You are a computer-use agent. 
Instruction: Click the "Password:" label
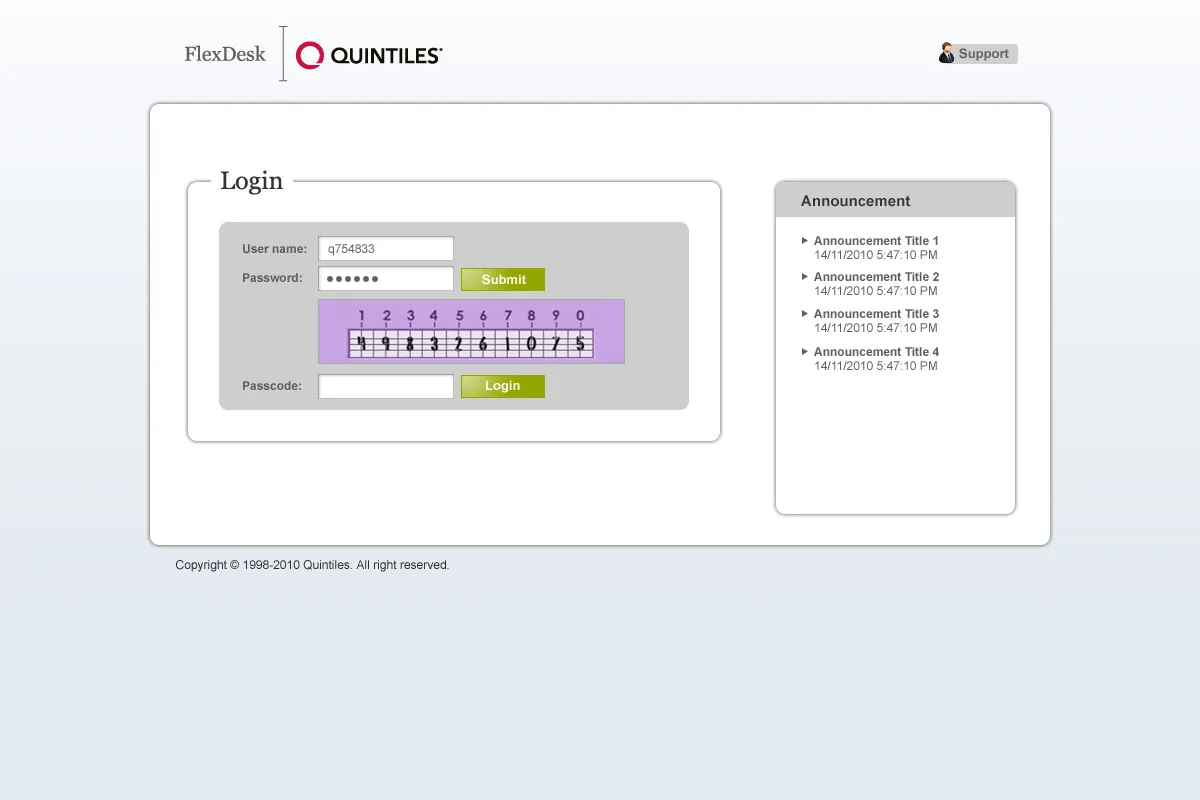point(272,278)
